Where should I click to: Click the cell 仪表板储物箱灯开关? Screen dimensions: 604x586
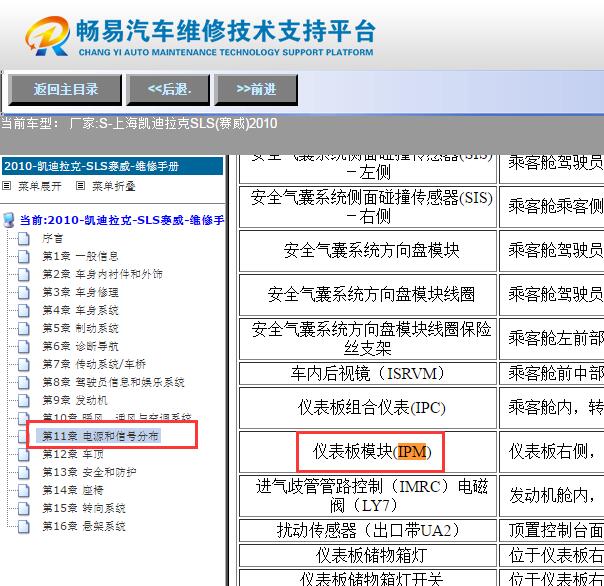(368, 578)
